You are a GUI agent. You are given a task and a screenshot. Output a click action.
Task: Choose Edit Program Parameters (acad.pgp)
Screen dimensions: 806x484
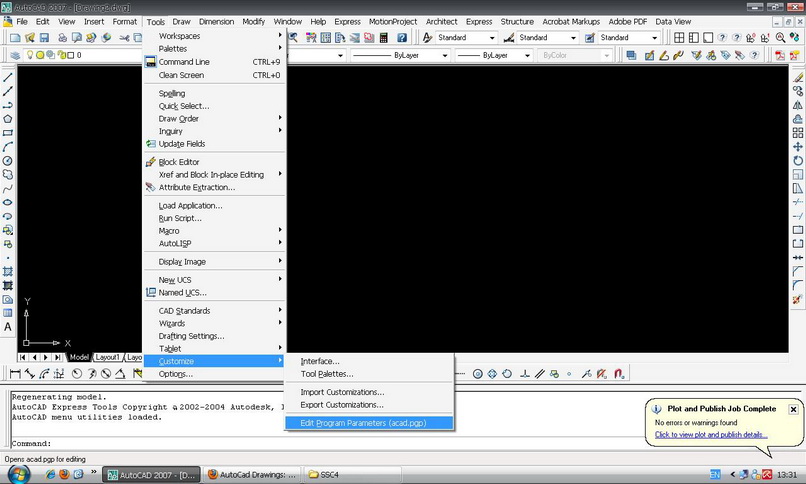pyautogui.click(x=369, y=423)
